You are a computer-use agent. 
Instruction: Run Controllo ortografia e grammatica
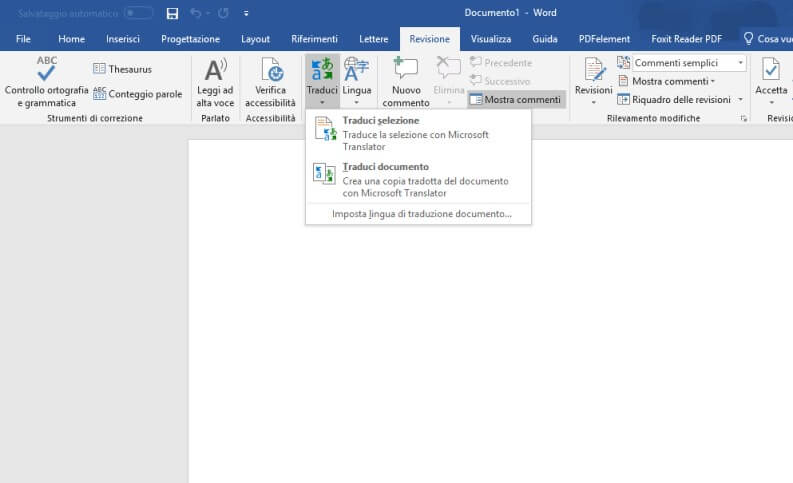click(46, 82)
